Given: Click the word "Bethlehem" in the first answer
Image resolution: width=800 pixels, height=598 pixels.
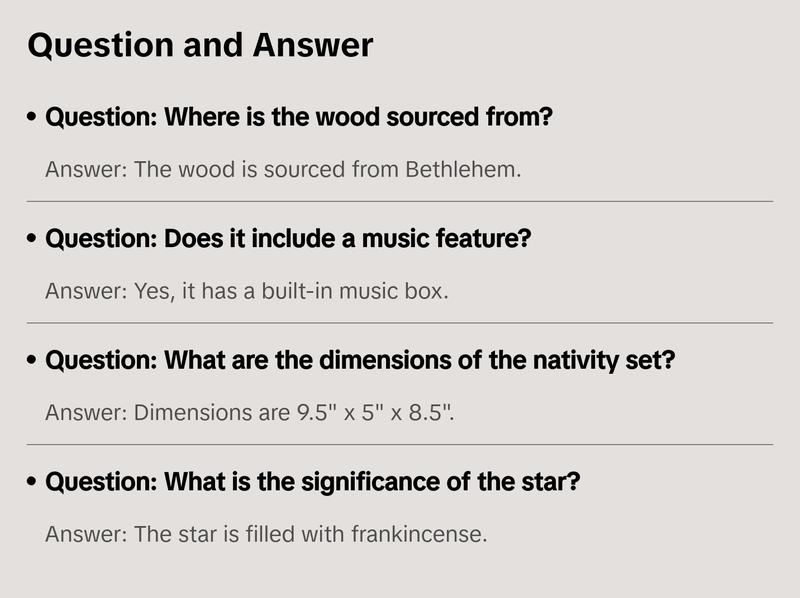Looking at the screenshot, I should (x=463, y=169).
